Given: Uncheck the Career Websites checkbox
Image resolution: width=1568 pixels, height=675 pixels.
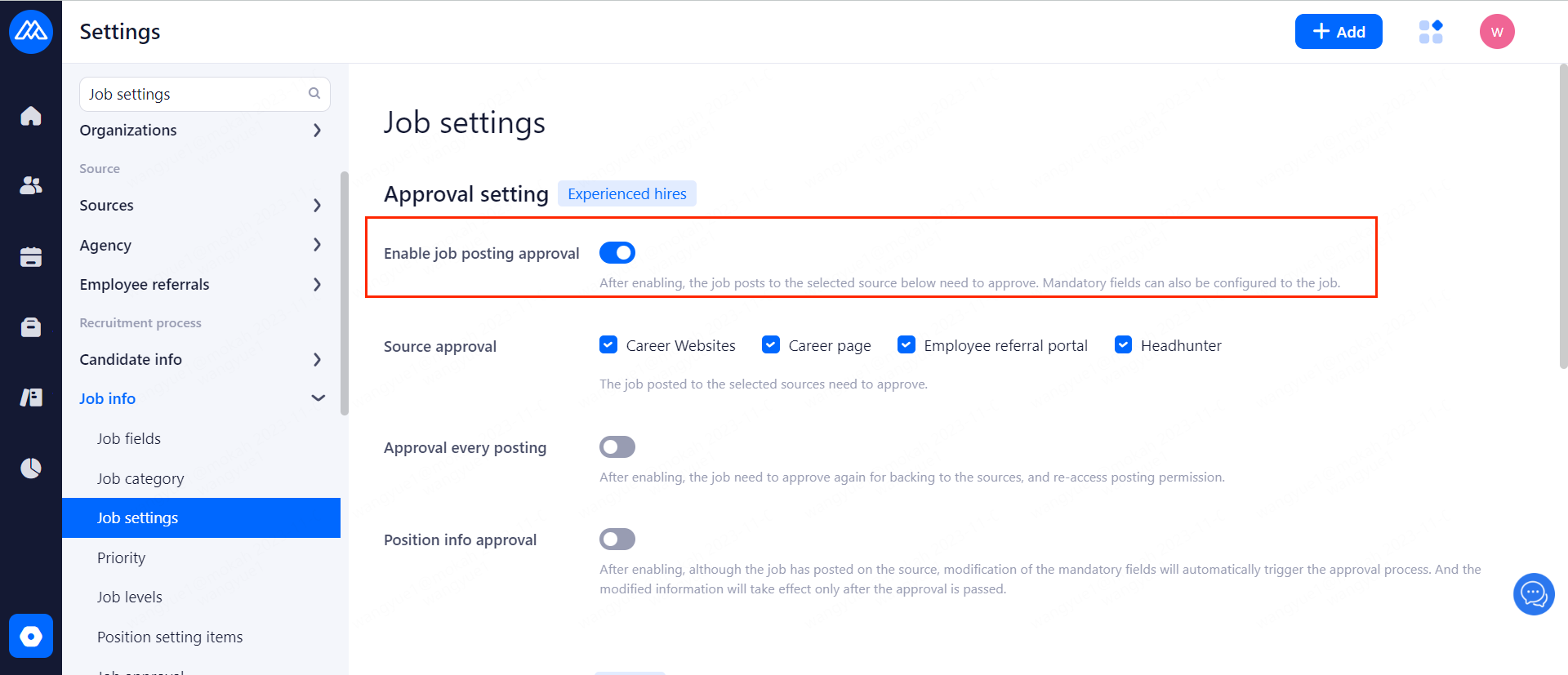Looking at the screenshot, I should coord(608,345).
